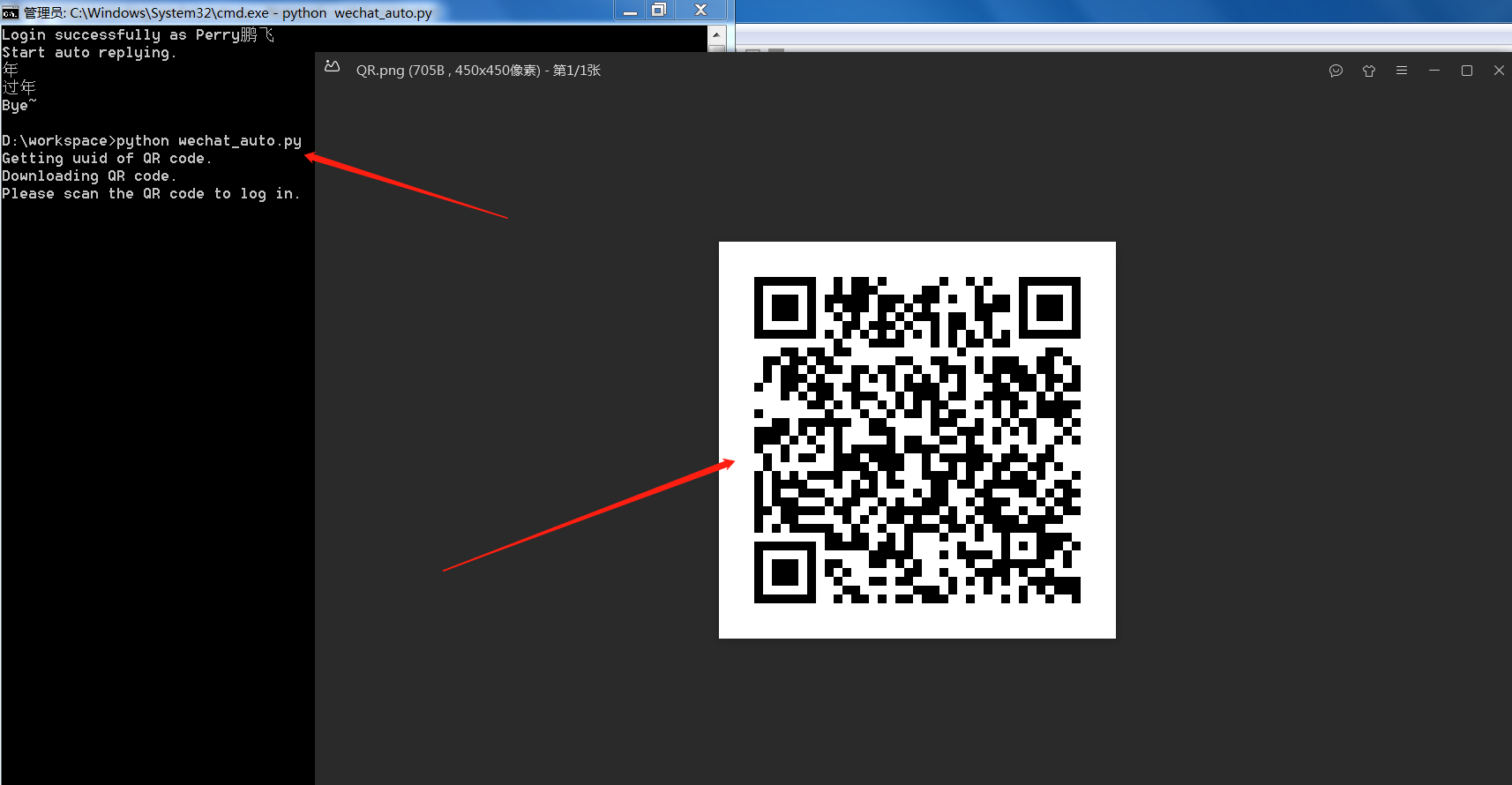Click the image viewer app logo icon

point(333,67)
